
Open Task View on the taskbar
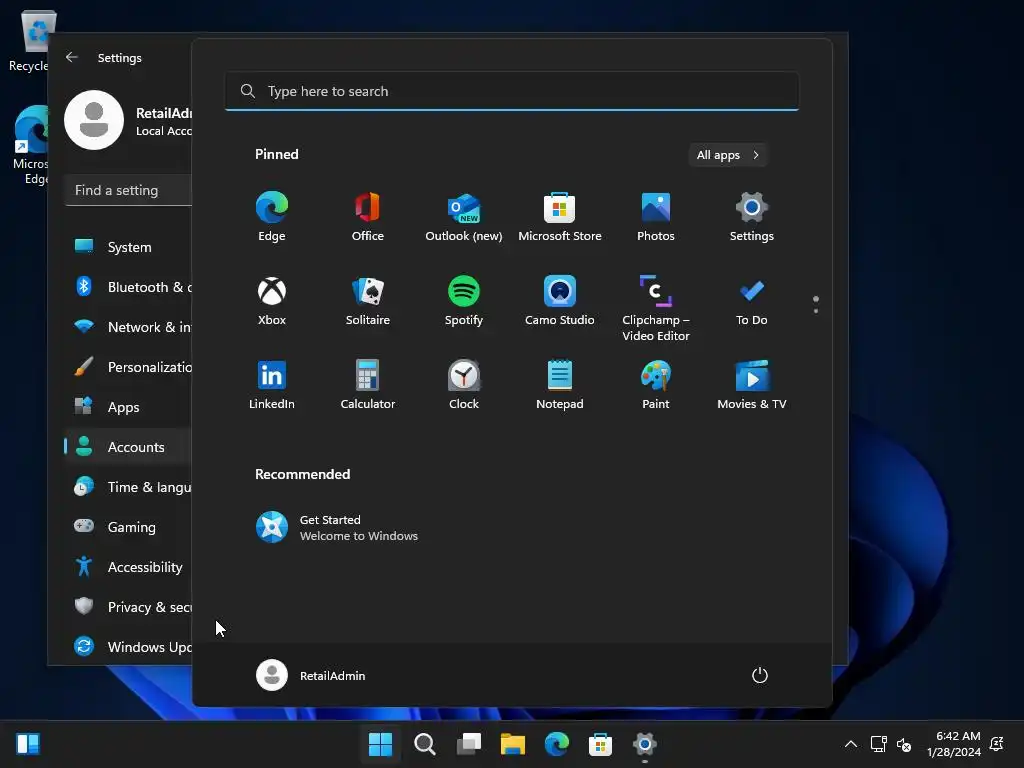468,743
